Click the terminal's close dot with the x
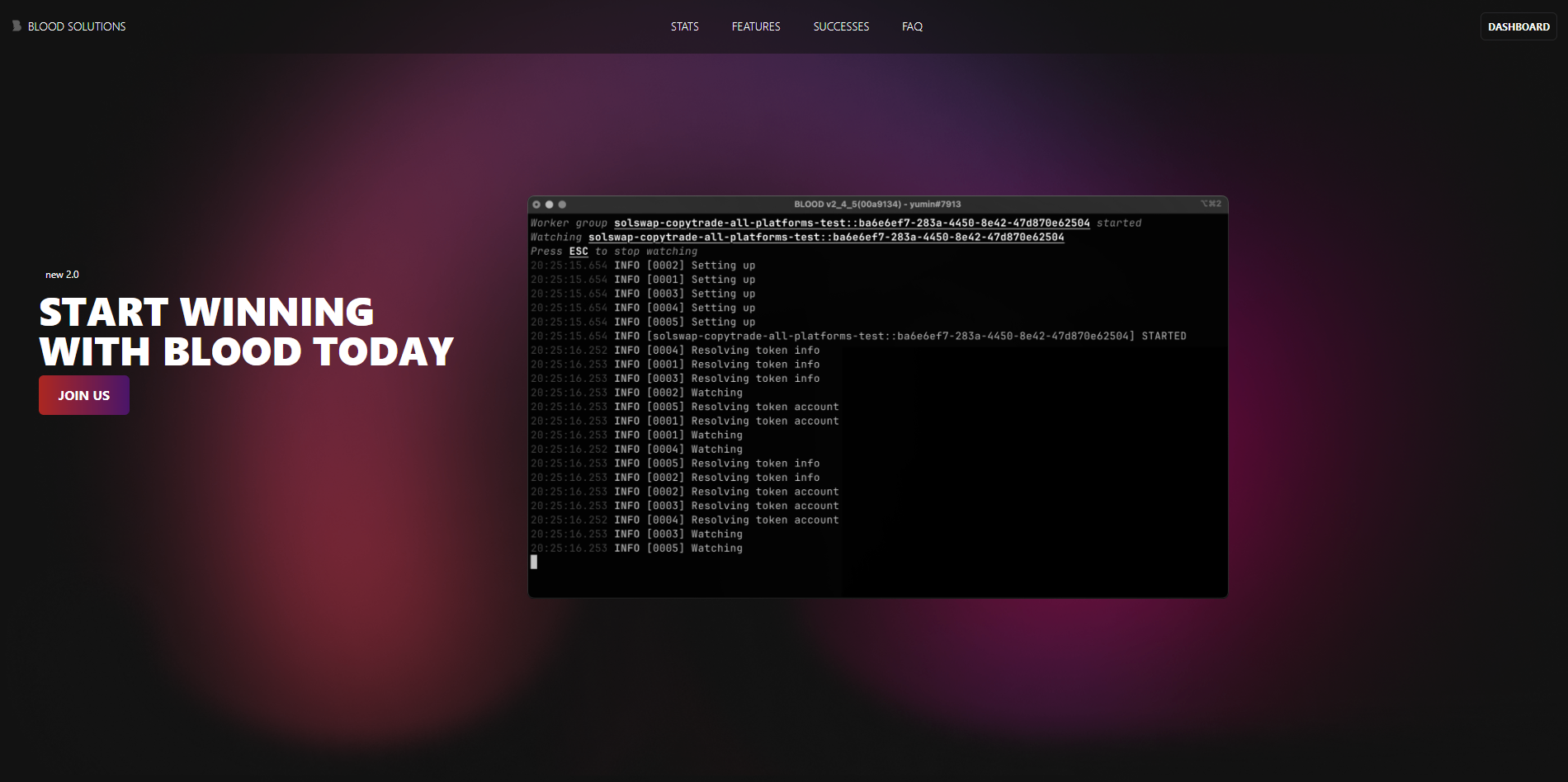 (536, 205)
